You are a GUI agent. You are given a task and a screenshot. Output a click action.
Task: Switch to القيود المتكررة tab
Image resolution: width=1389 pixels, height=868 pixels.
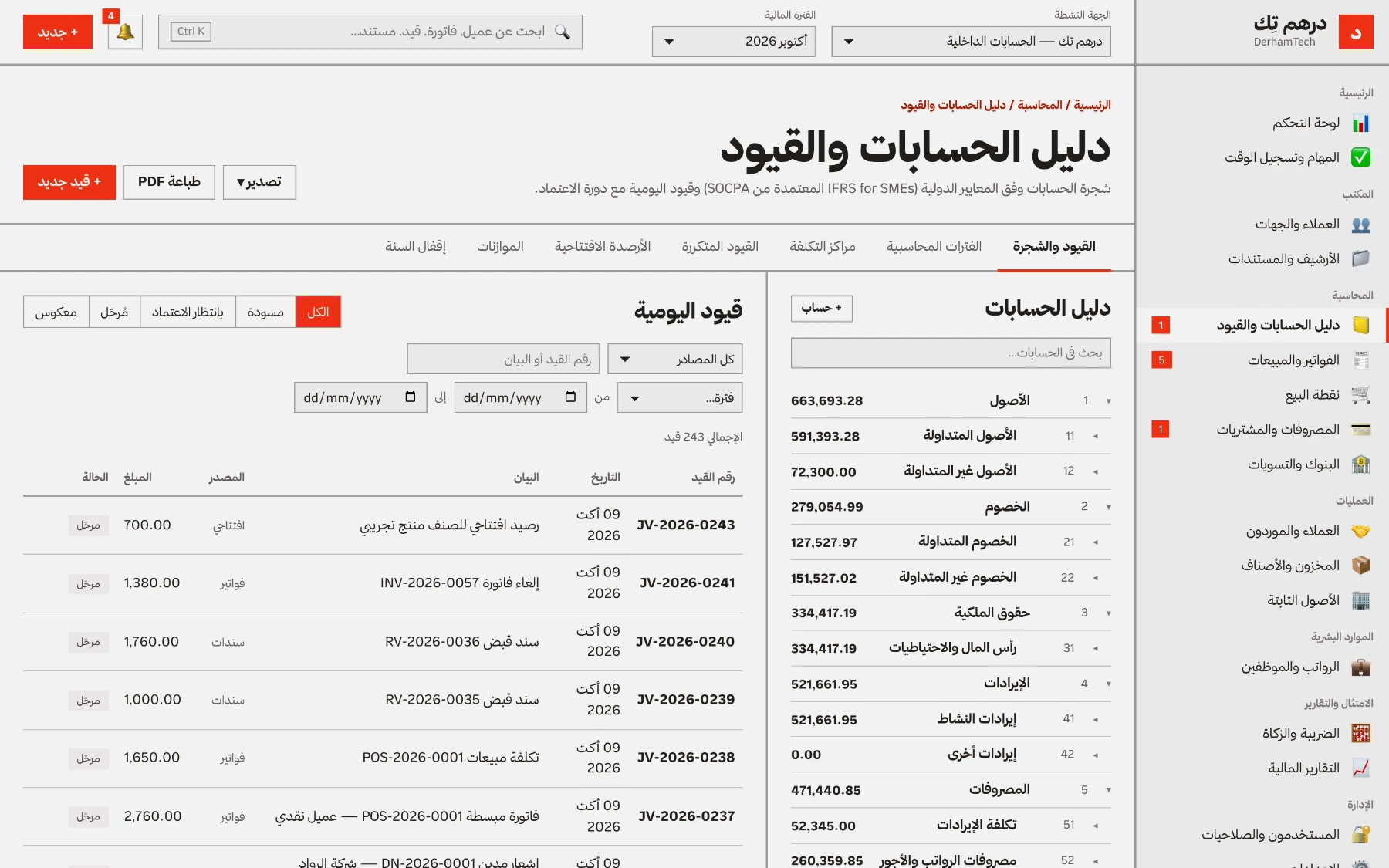pyautogui.click(x=720, y=247)
